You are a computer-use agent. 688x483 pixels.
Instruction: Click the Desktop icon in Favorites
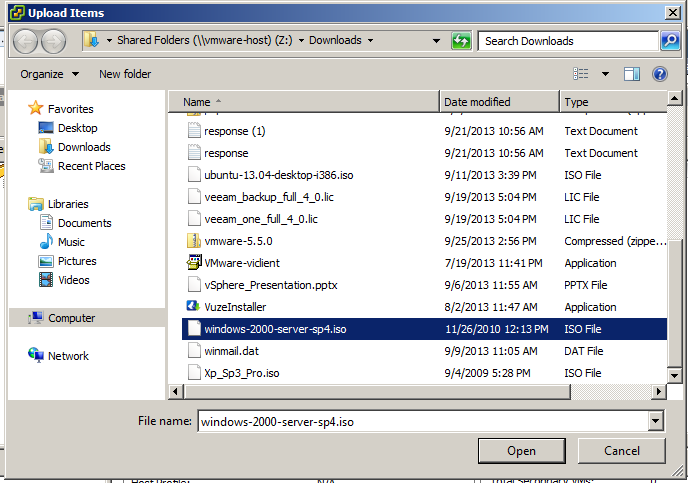(x=46, y=128)
